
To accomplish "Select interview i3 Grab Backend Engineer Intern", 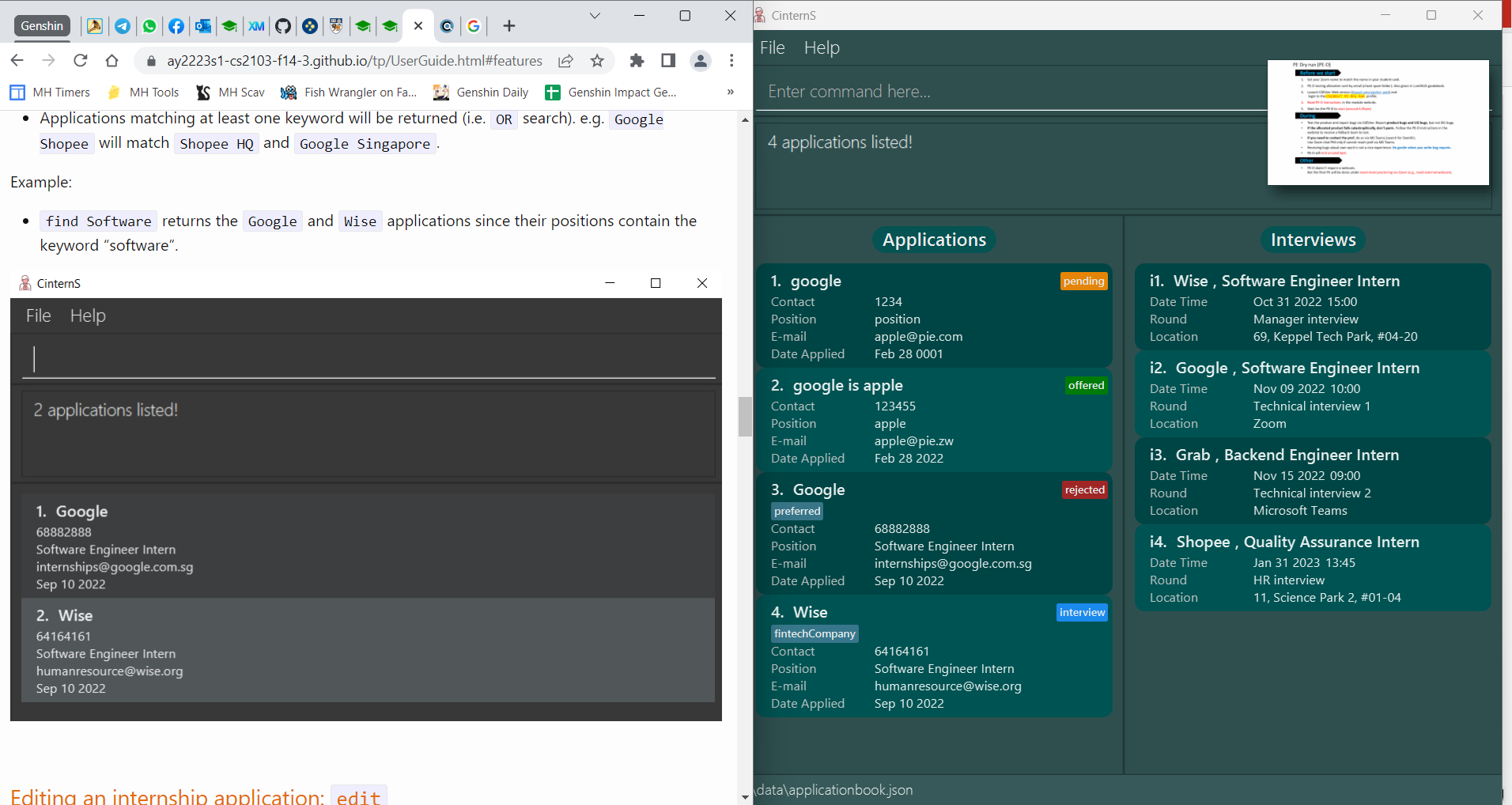I will pyautogui.click(x=1313, y=481).
